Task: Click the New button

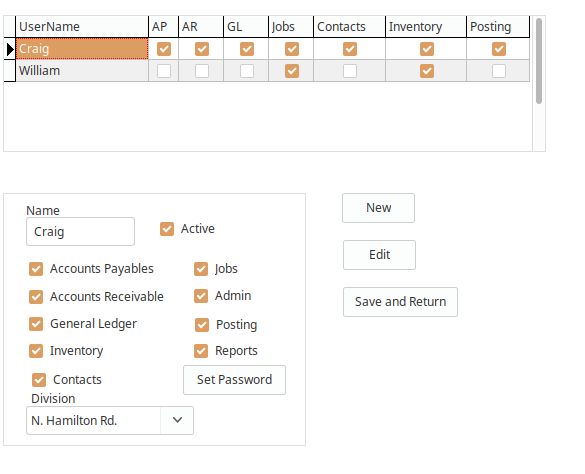Action: (x=378, y=208)
